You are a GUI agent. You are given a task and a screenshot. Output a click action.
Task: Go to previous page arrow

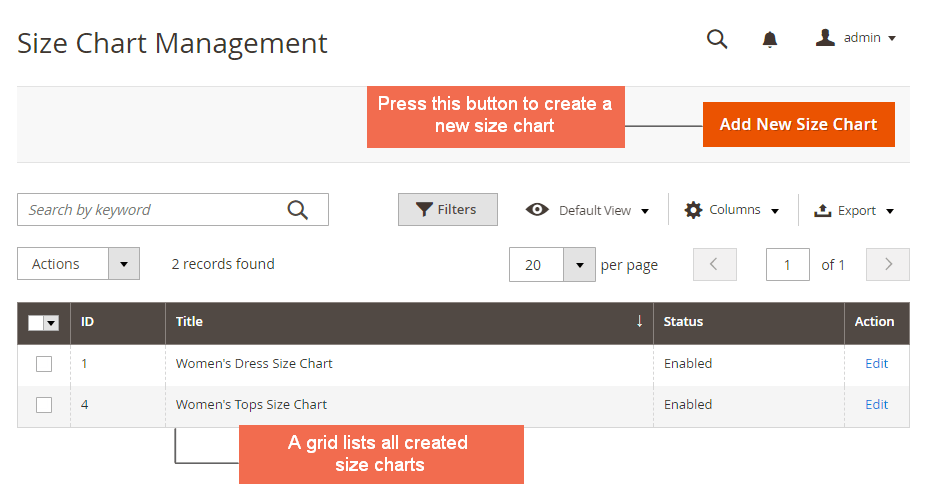714,265
